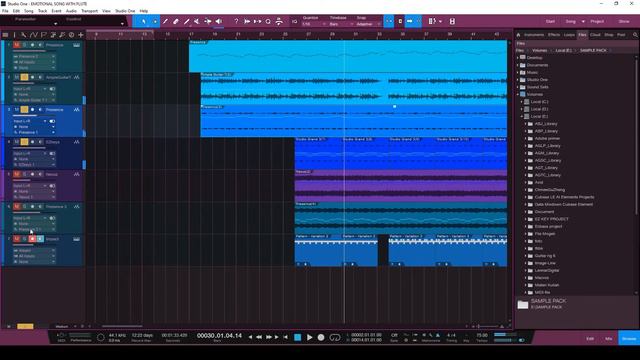Open Input L+R dropdown on EZkeys track
This screenshot has width=640, height=360.
click(x=30, y=153)
